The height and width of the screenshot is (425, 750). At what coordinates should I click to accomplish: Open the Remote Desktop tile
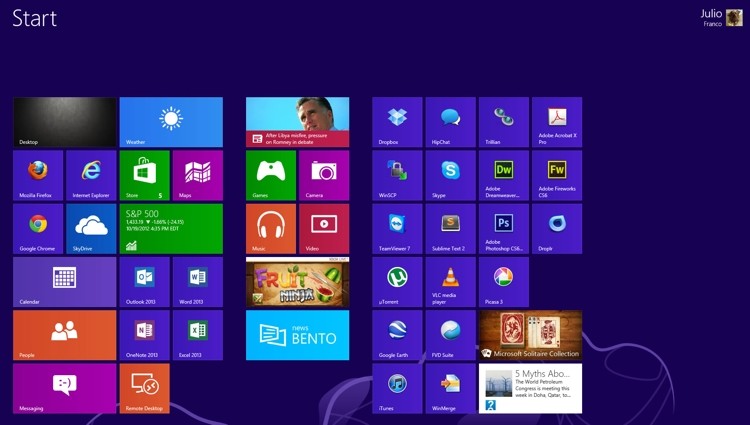(144, 388)
